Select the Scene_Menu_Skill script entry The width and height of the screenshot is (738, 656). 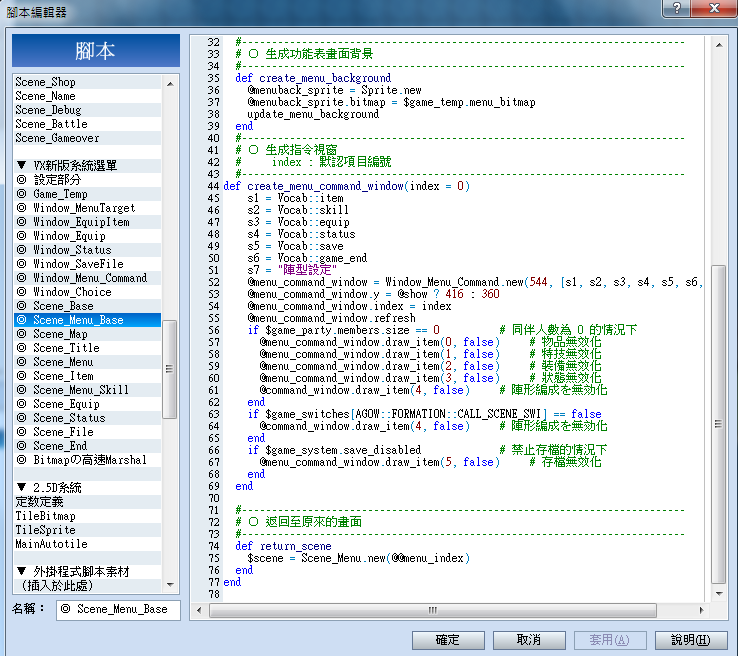(88, 390)
